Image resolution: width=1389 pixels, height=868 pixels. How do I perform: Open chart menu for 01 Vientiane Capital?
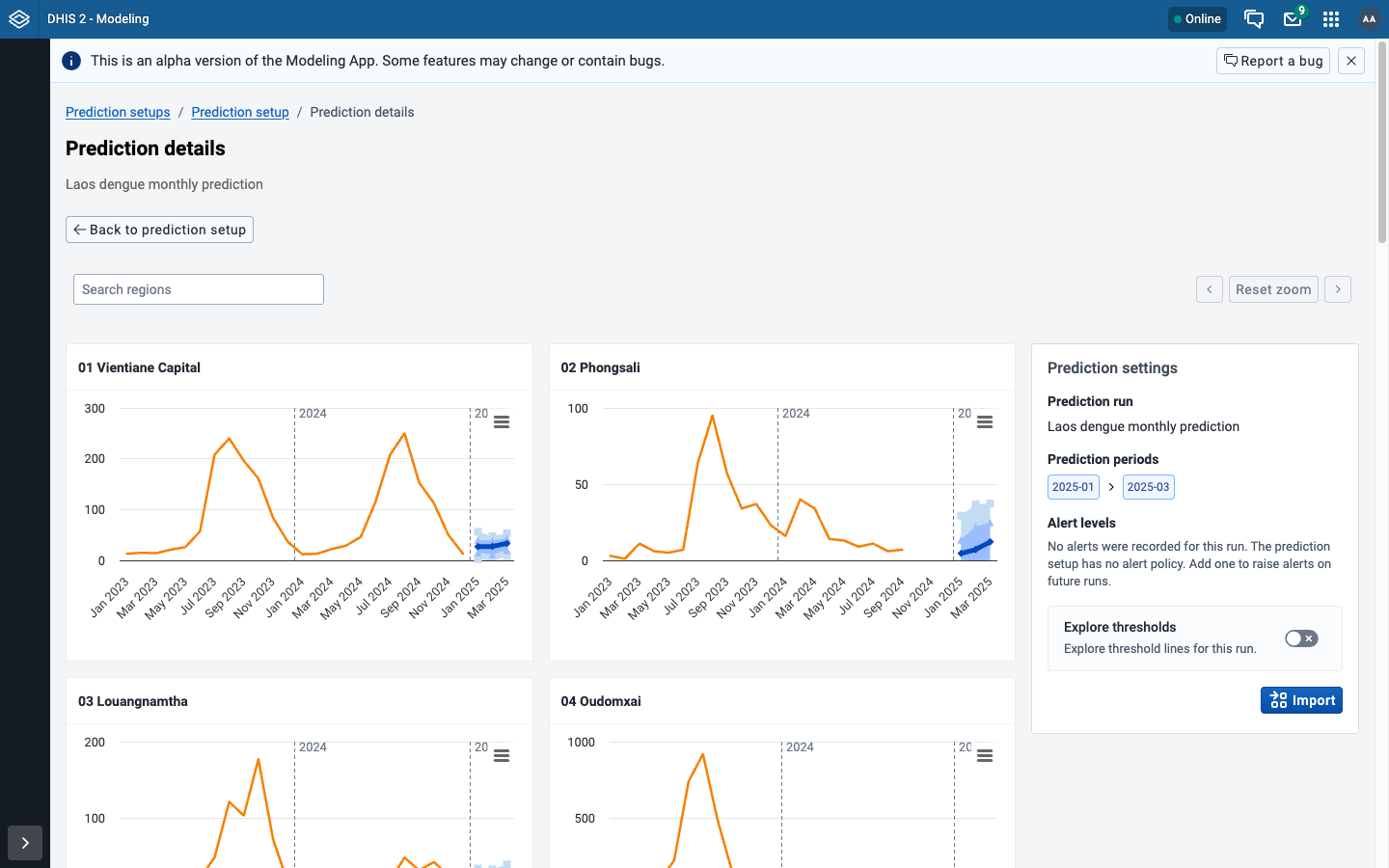[x=502, y=422]
